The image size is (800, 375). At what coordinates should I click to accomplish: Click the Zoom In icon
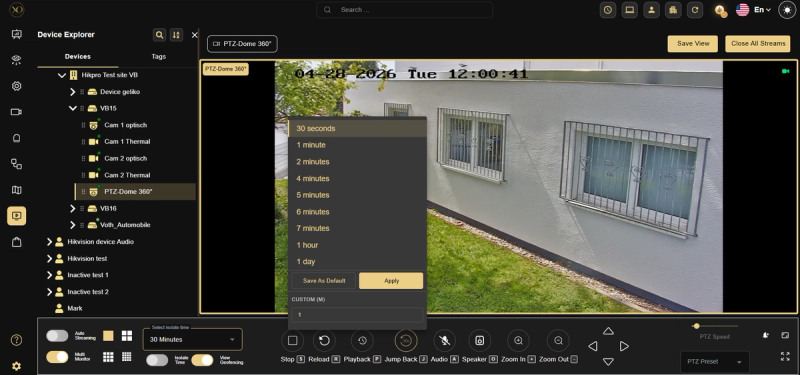click(x=518, y=341)
